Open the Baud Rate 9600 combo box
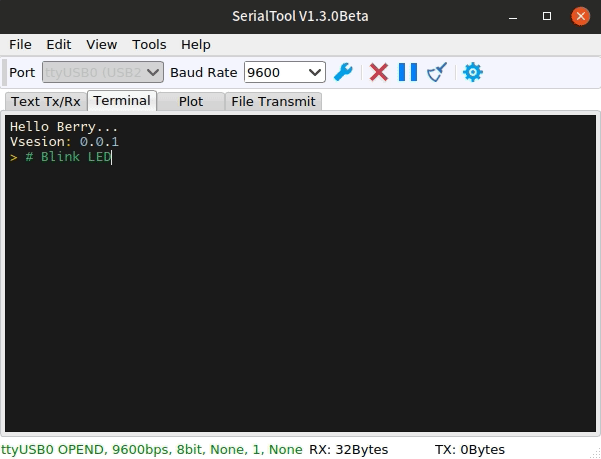Viewport: 601px width, 459px height. click(x=285, y=72)
